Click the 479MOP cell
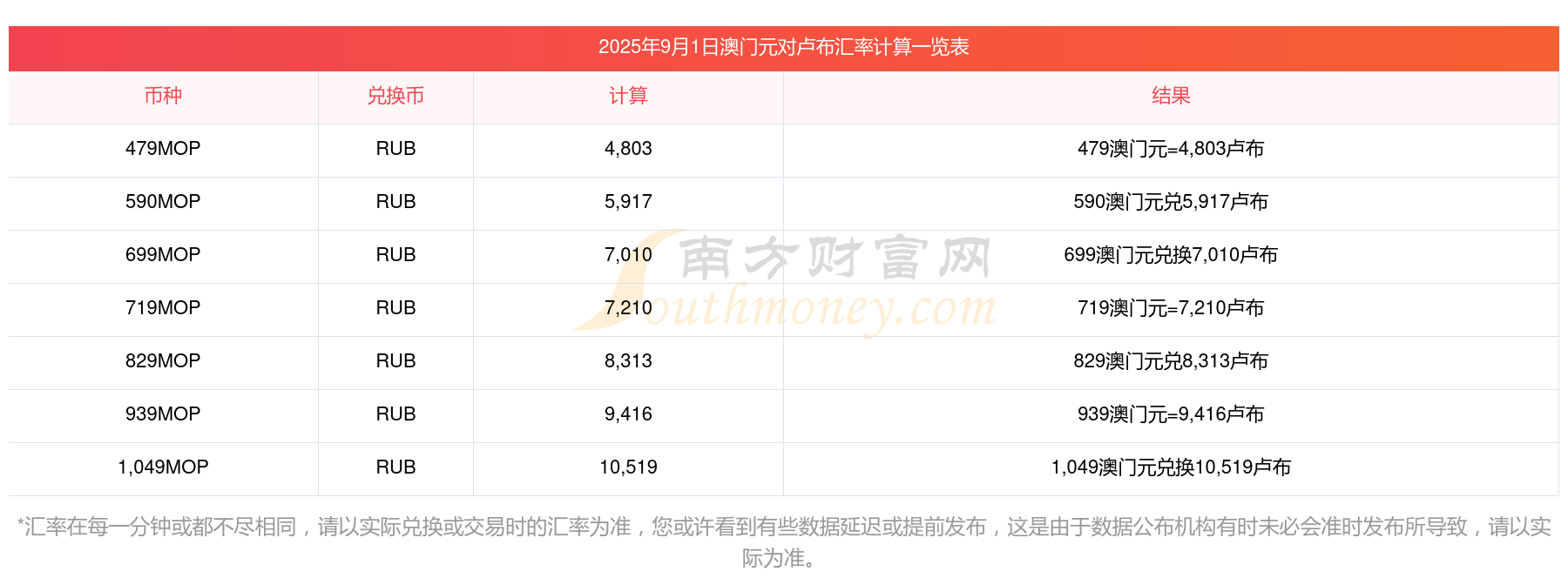The width and height of the screenshot is (1568, 585). pyautogui.click(x=163, y=149)
